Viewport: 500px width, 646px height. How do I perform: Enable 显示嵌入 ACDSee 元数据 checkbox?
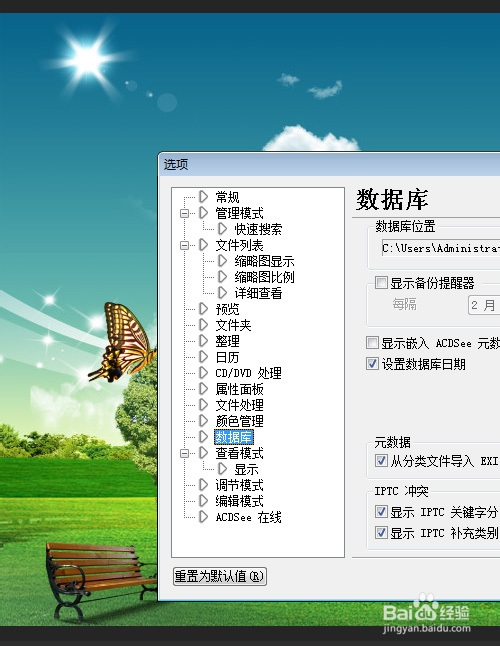372,342
